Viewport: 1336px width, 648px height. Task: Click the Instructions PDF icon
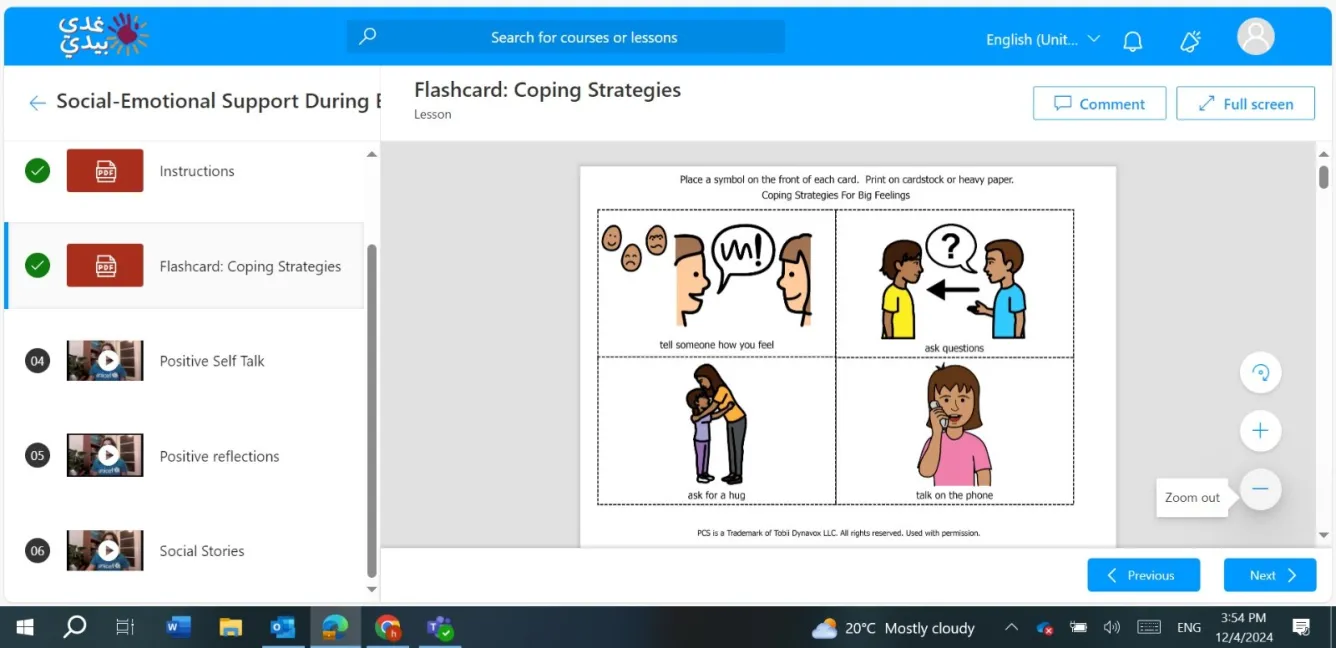(105, 171)
